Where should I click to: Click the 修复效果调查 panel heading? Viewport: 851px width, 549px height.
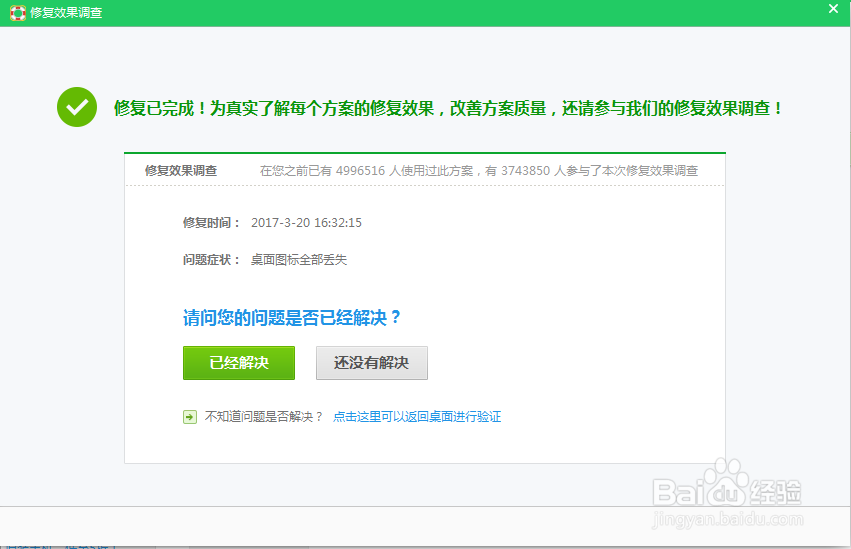pos(181,171)
